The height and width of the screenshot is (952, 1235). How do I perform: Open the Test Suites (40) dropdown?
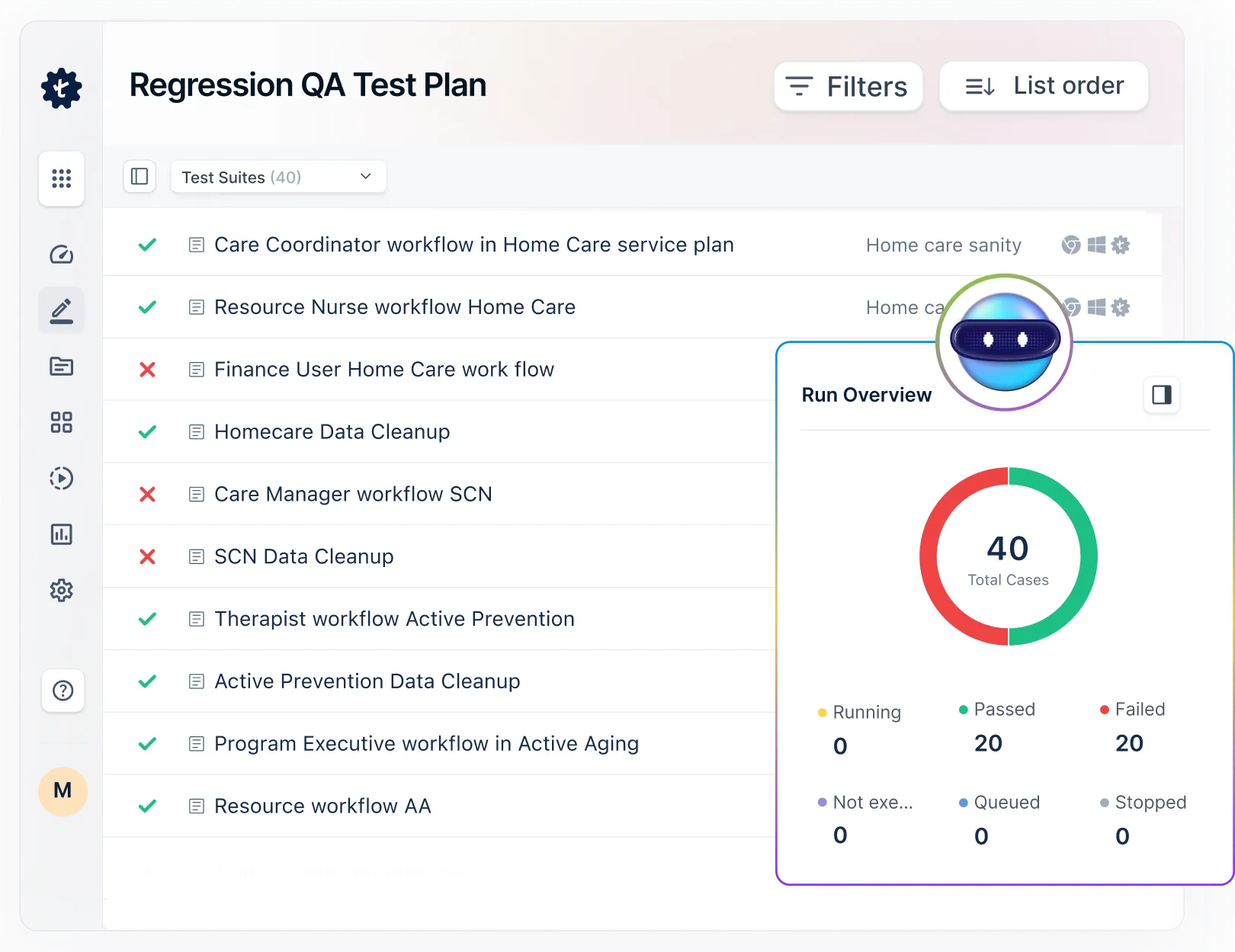(x=278, y=176)
